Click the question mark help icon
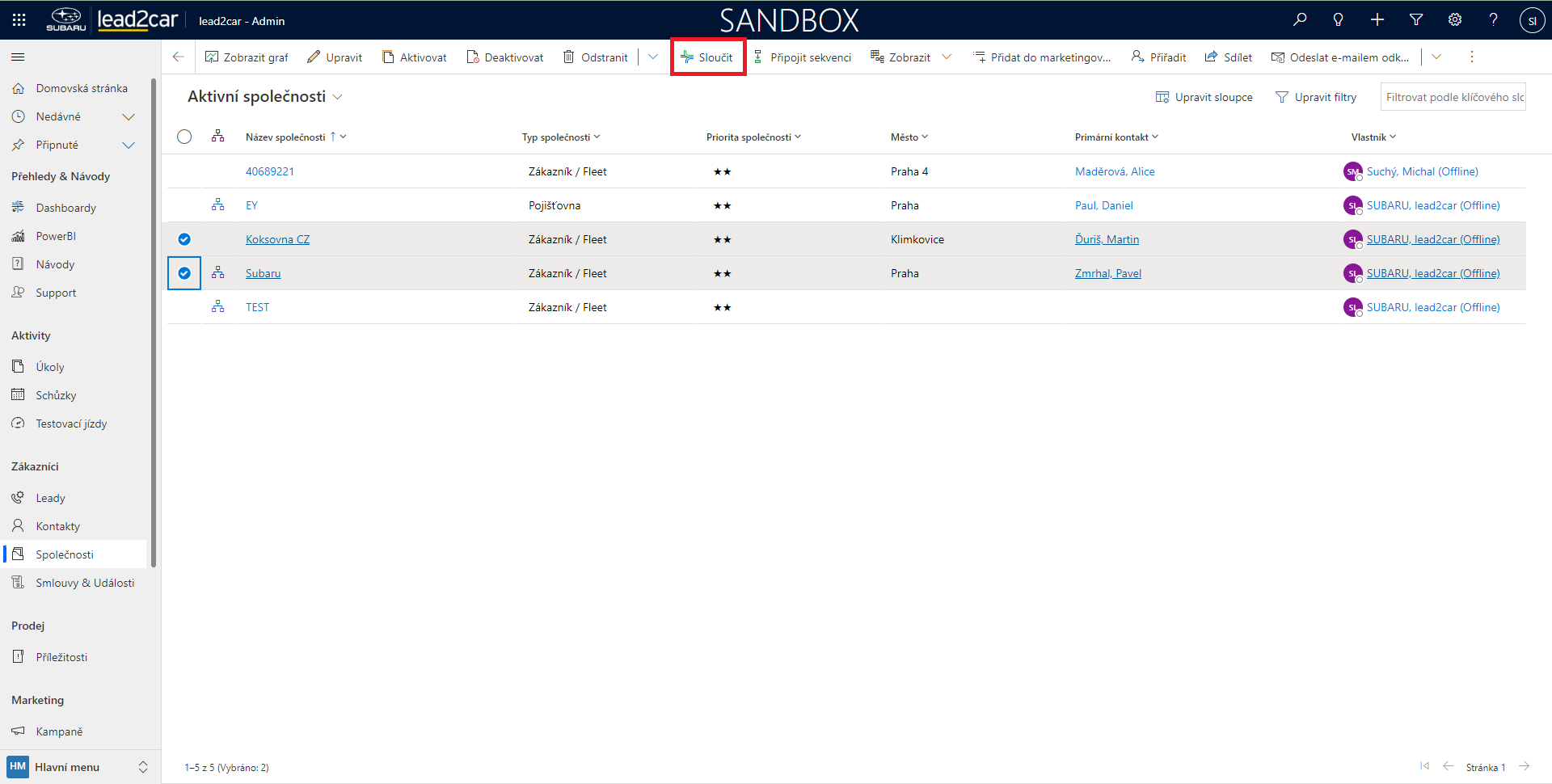Screen dimensions: 1552x784 click(x=1494, y=20)
